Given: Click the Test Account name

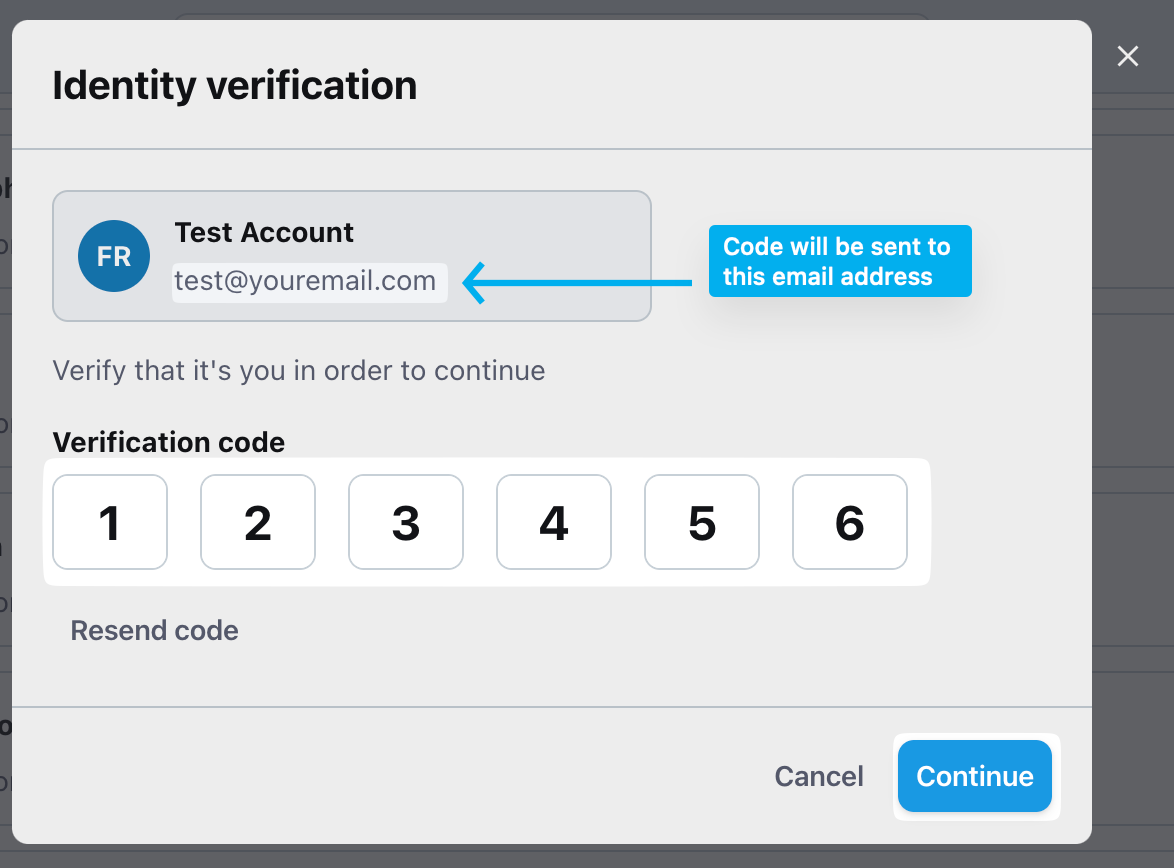Looking at the screenshot, I should [264, 233].
